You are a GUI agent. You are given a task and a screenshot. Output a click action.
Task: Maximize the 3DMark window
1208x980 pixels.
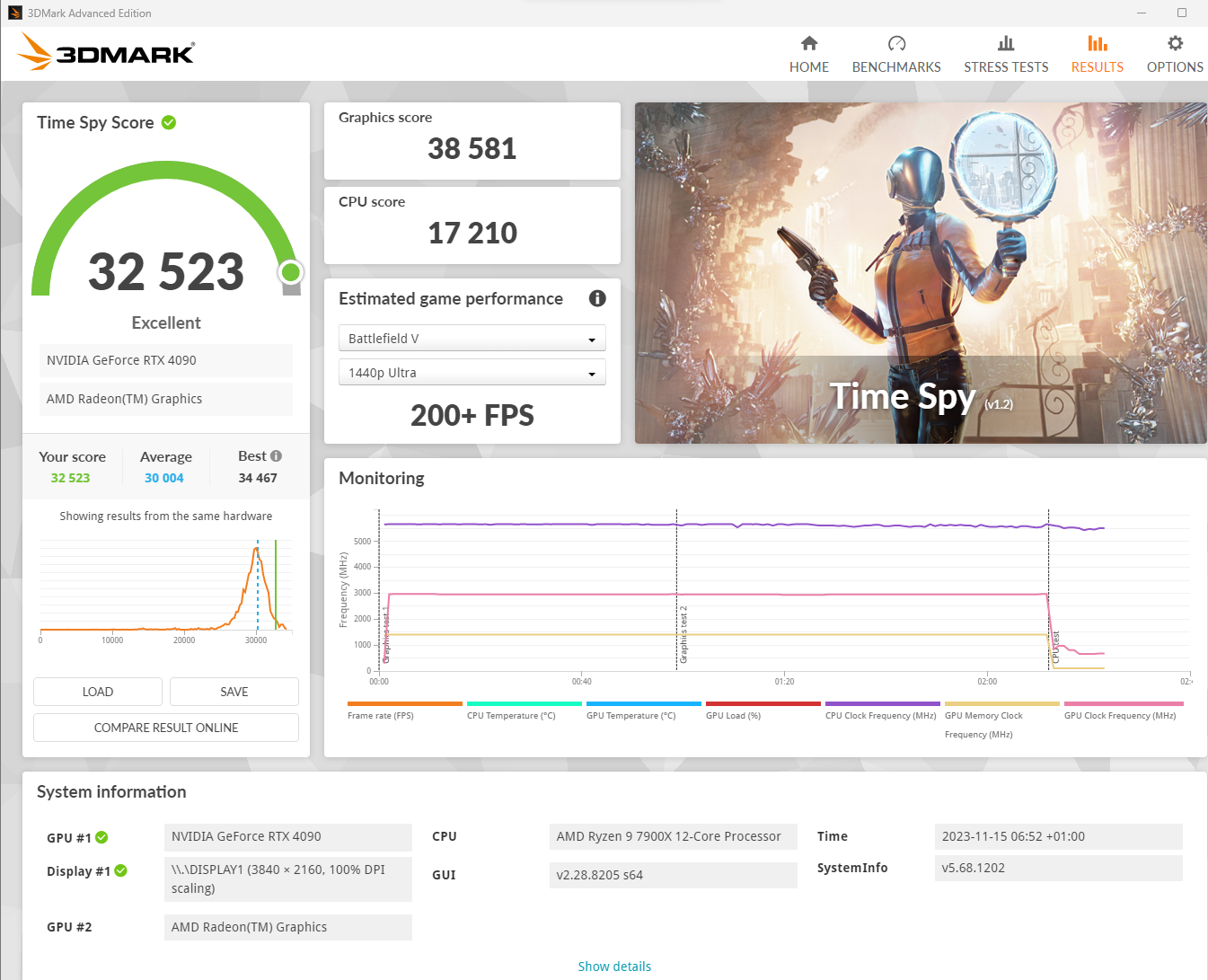[1182, 13]
